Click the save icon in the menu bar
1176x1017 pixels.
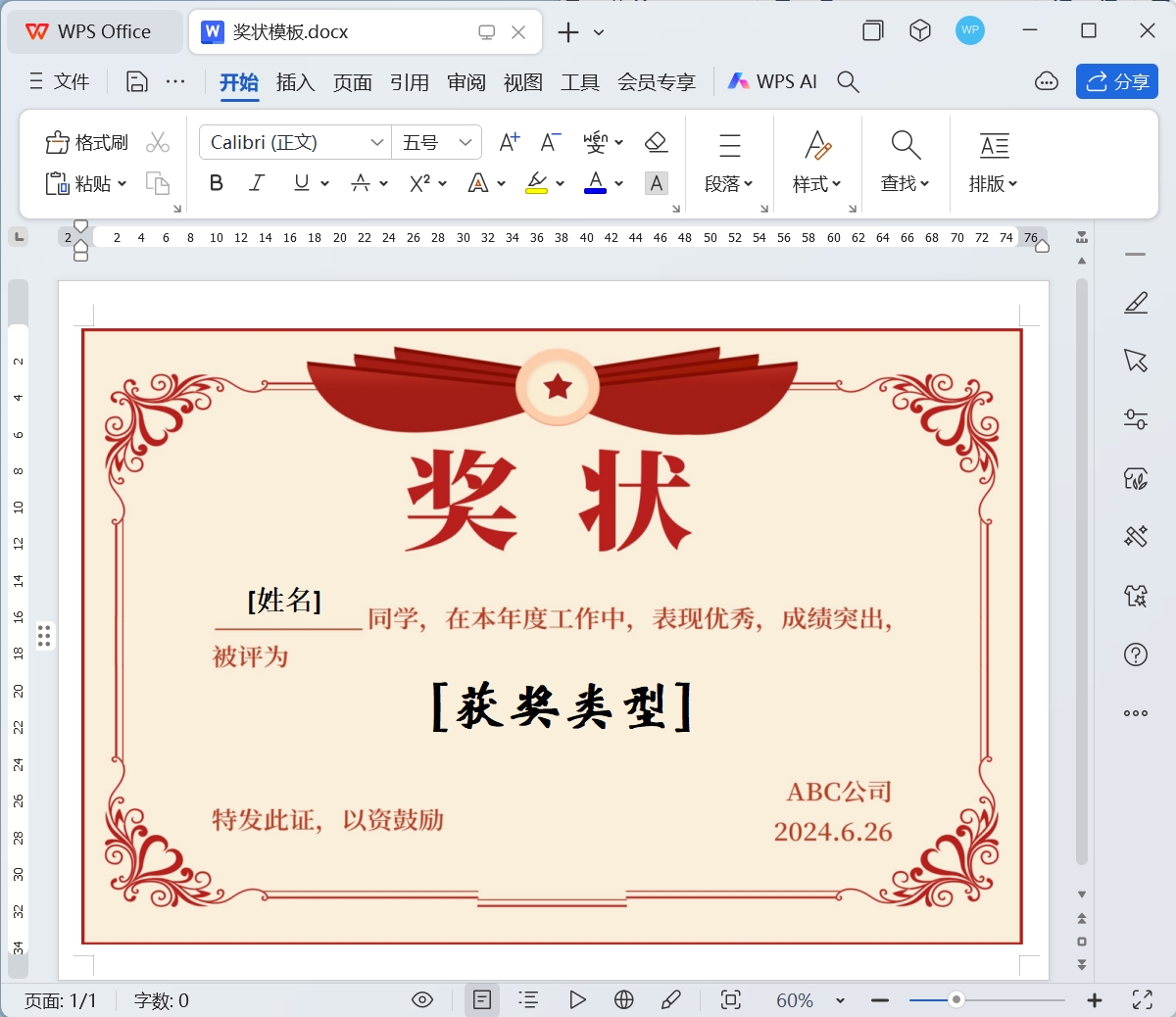(137, 82)
